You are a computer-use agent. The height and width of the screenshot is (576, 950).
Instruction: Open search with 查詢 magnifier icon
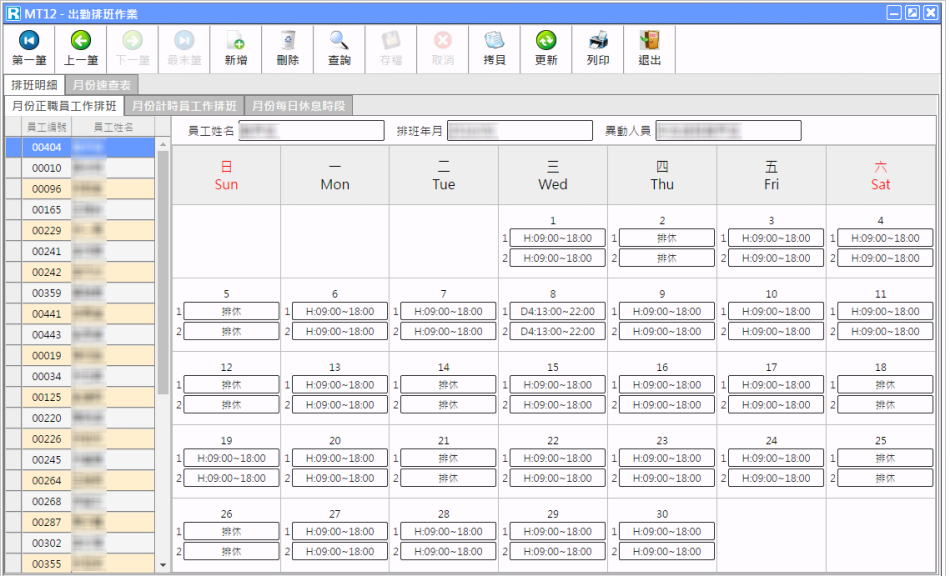(x=339, y=41)
